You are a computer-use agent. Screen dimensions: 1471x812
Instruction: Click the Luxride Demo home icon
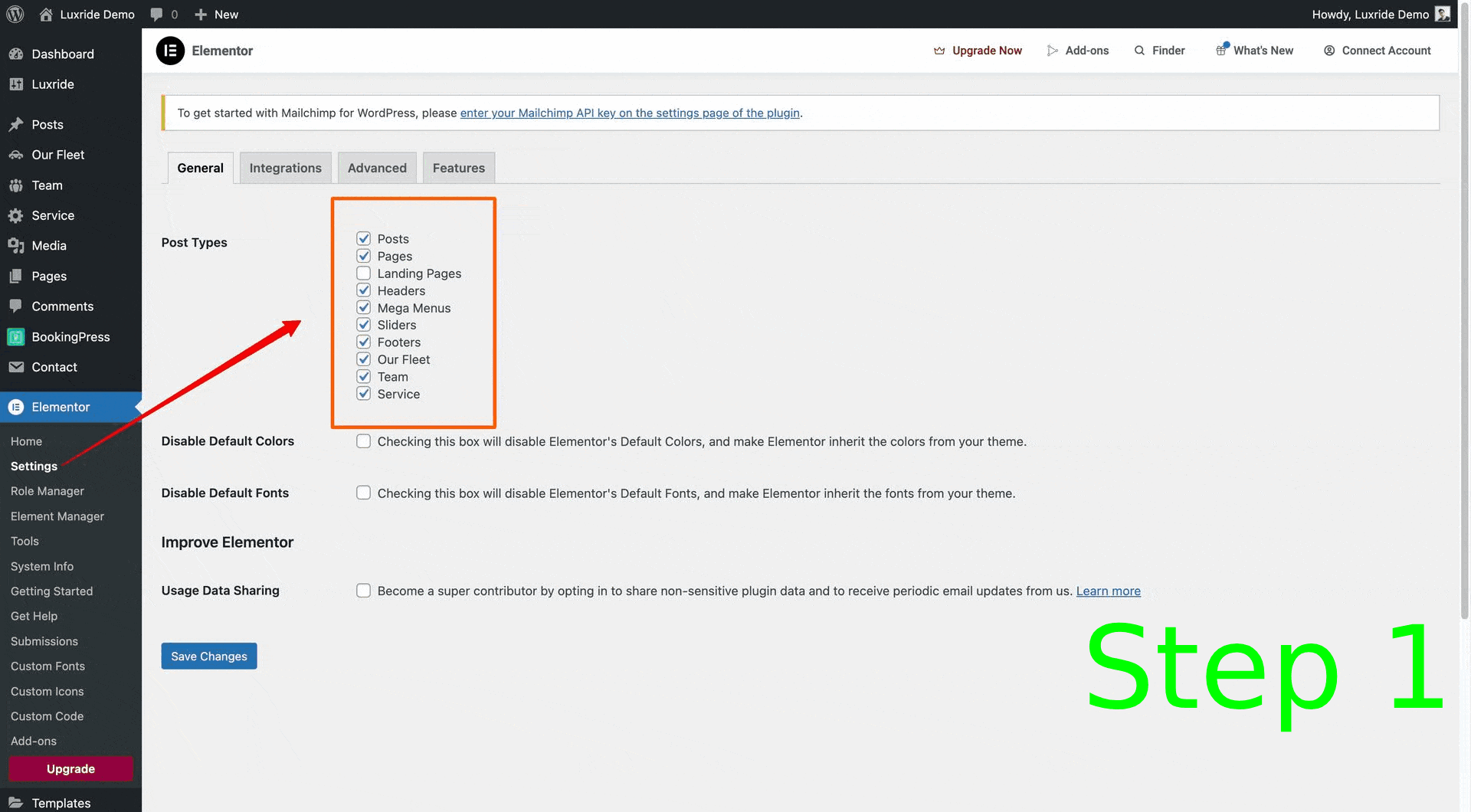[46, 14]
